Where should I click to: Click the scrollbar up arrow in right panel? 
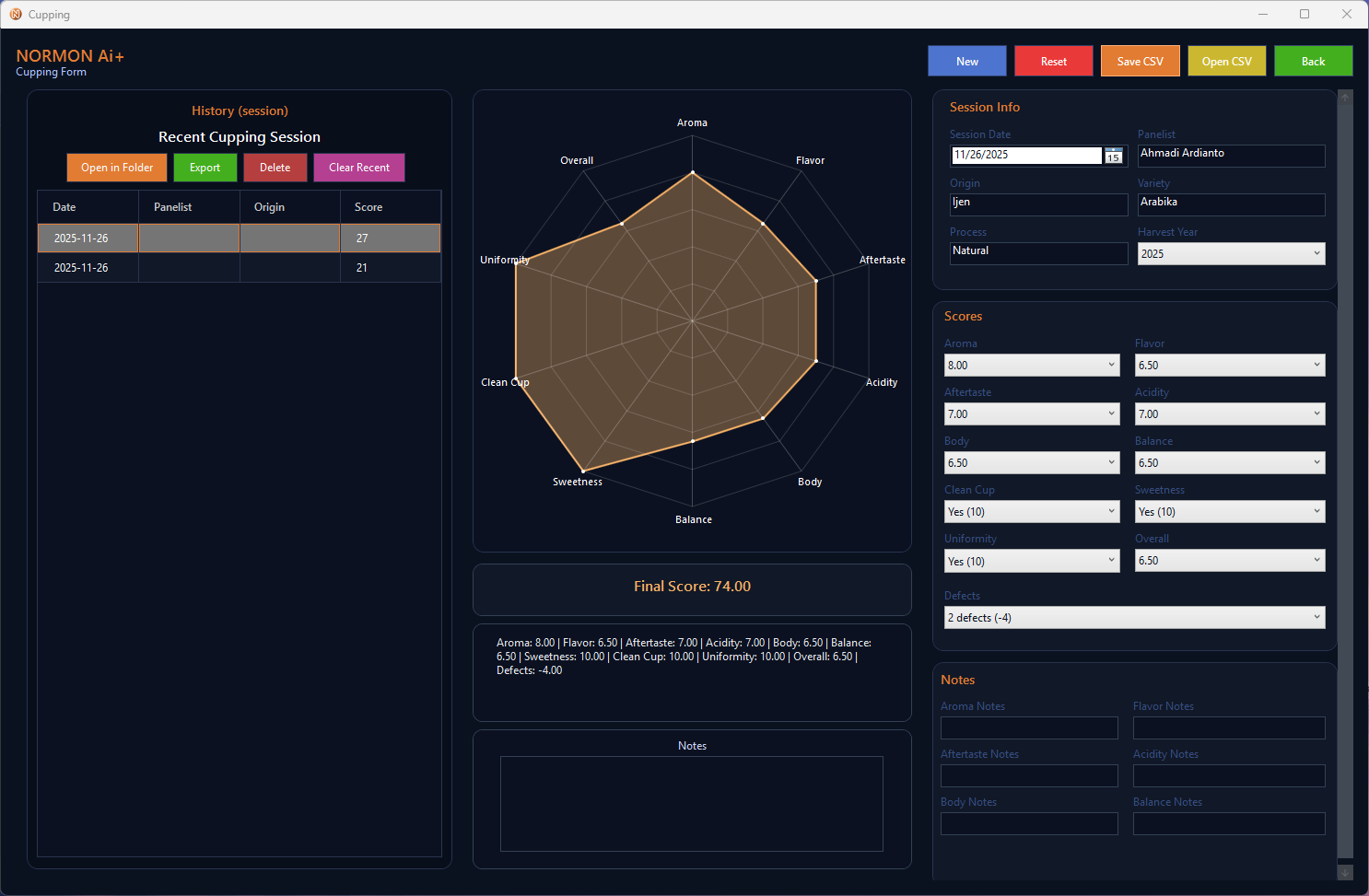coord(1345,98)
